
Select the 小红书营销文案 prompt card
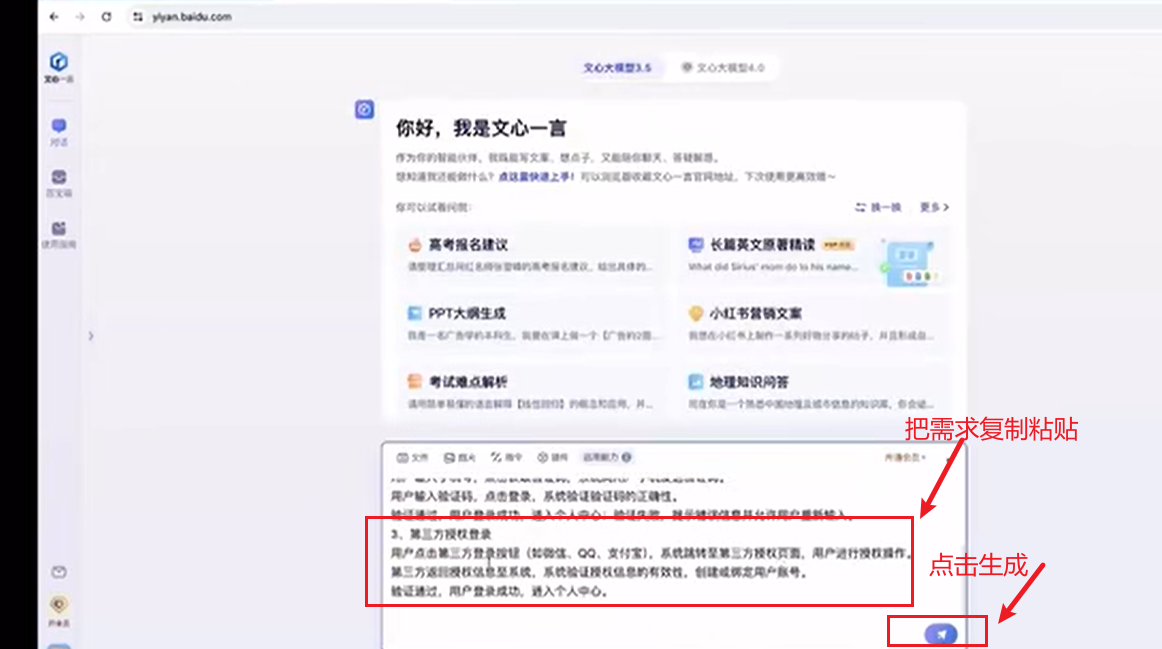pos(813,323)
